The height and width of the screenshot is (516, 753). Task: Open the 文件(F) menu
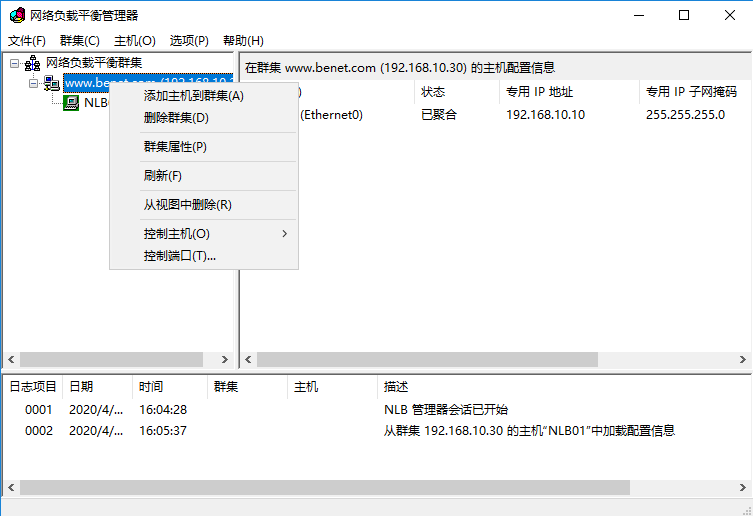click(27, 41)
